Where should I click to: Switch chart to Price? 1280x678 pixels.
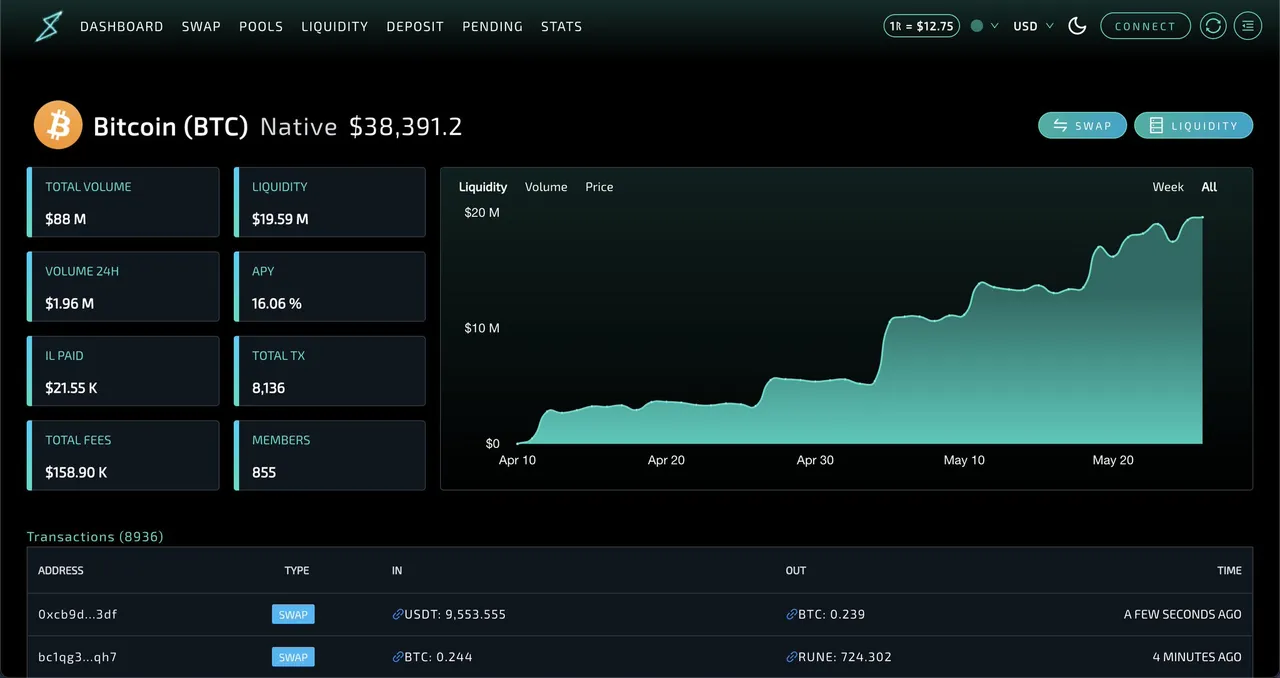coord(599,187)
